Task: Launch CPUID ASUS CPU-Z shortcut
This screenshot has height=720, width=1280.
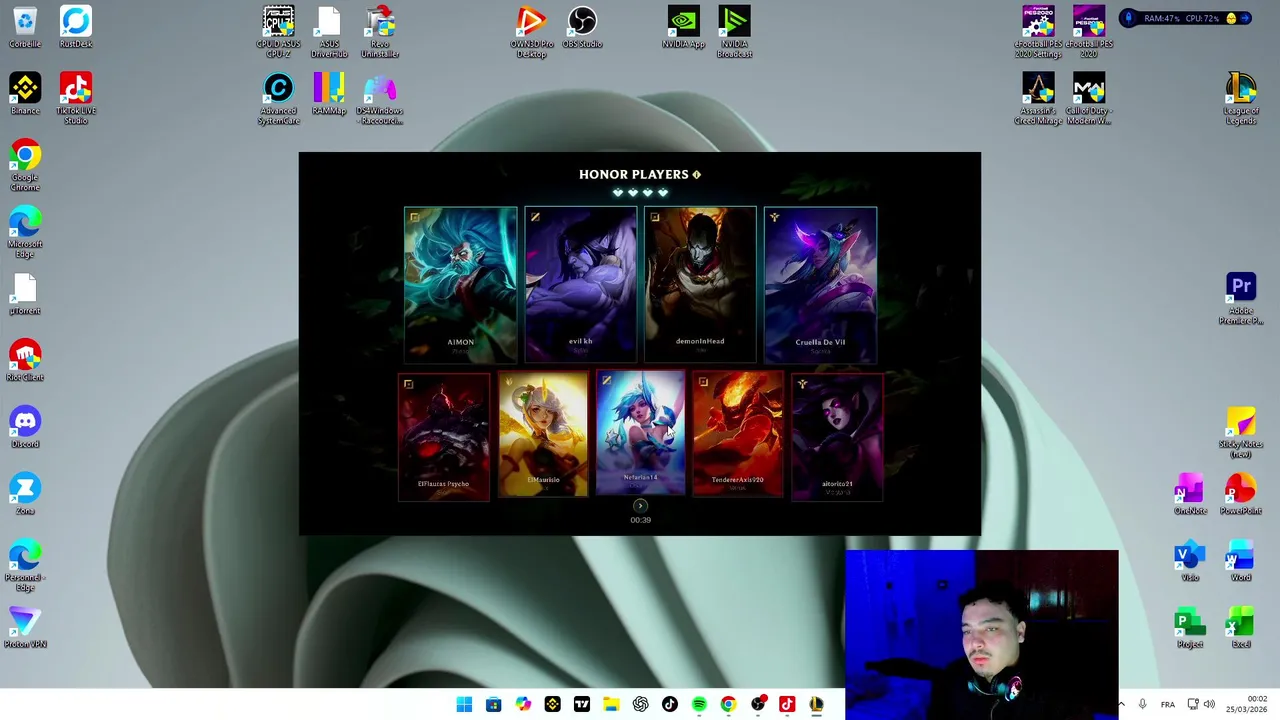Action: [x=278, y=32]
